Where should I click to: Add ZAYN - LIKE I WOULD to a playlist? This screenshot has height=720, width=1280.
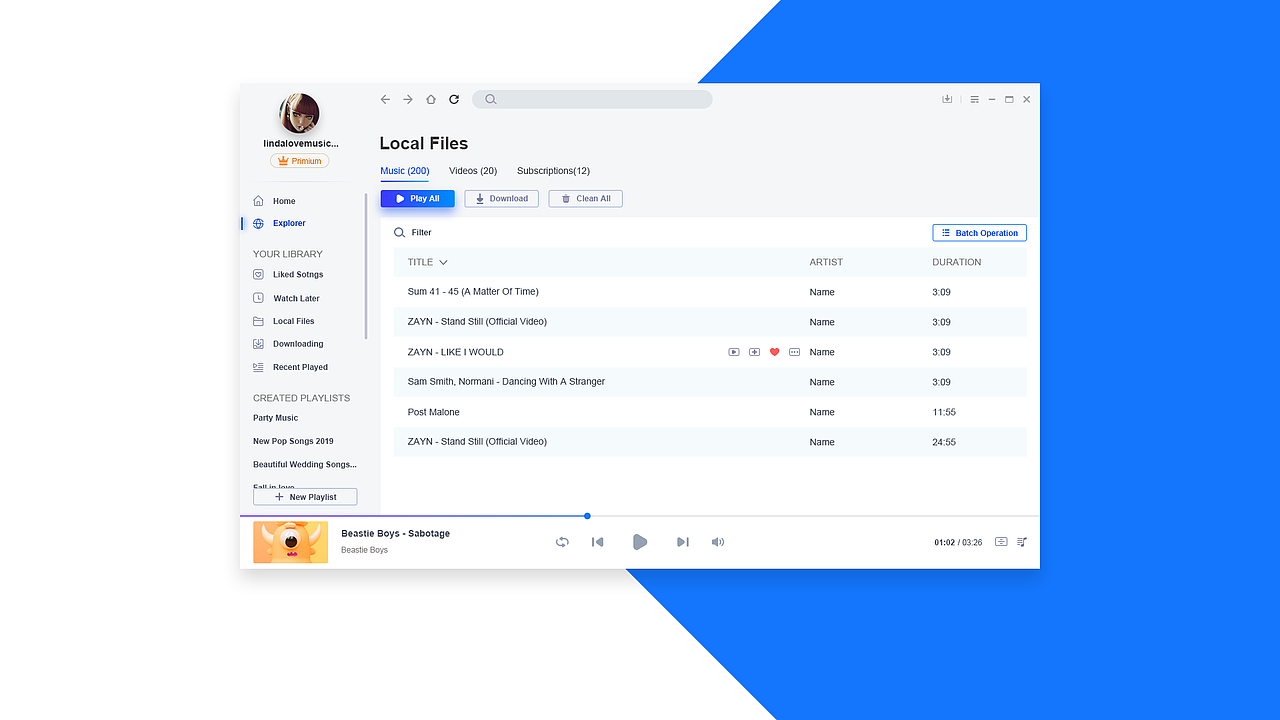[754, 352]
